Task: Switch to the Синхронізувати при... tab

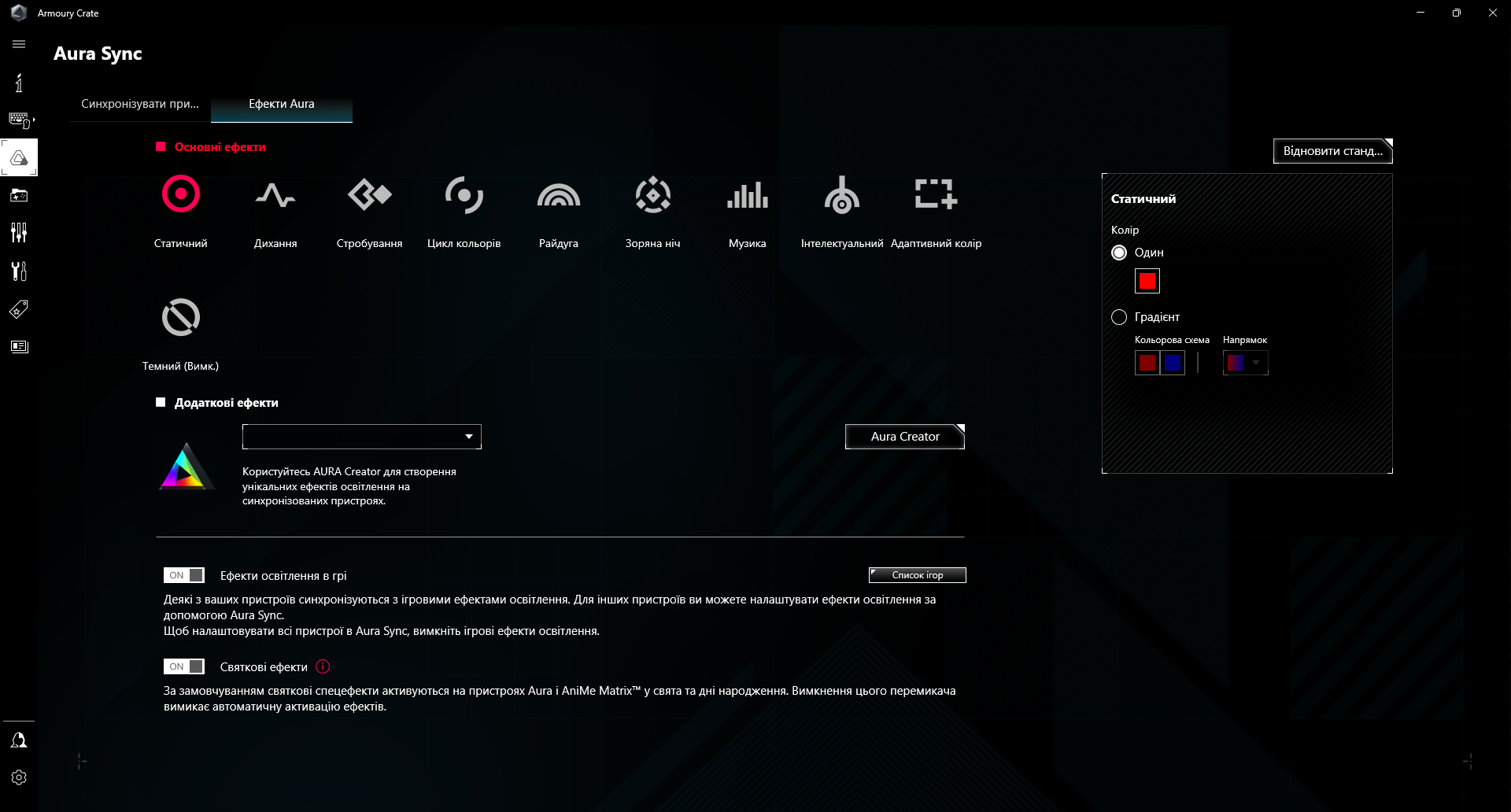Action: (140, 103)
